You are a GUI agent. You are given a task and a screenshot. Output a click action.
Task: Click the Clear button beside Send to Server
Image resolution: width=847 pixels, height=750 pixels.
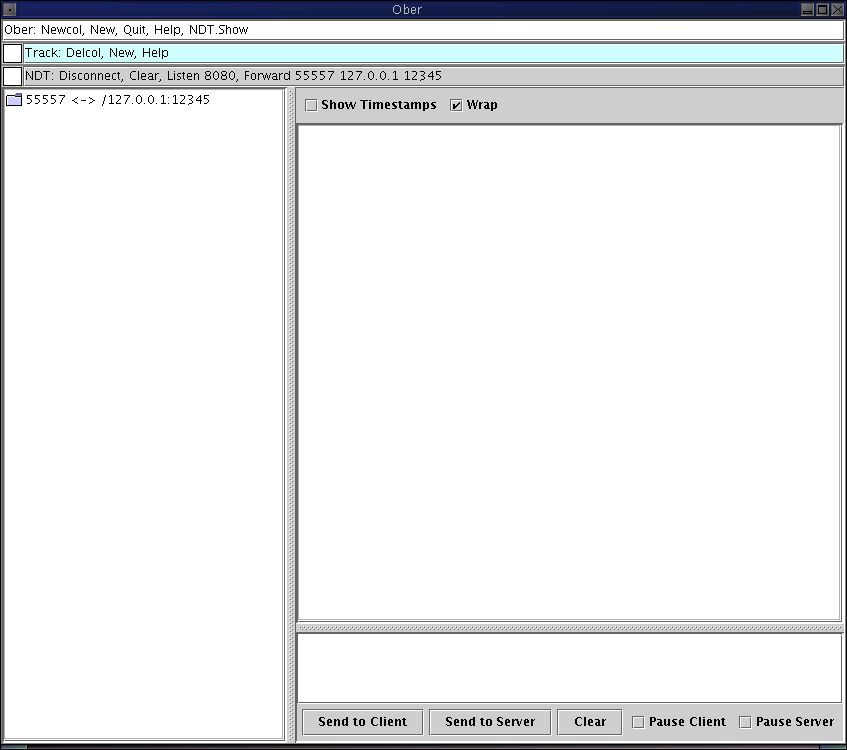tap(590, 722)
